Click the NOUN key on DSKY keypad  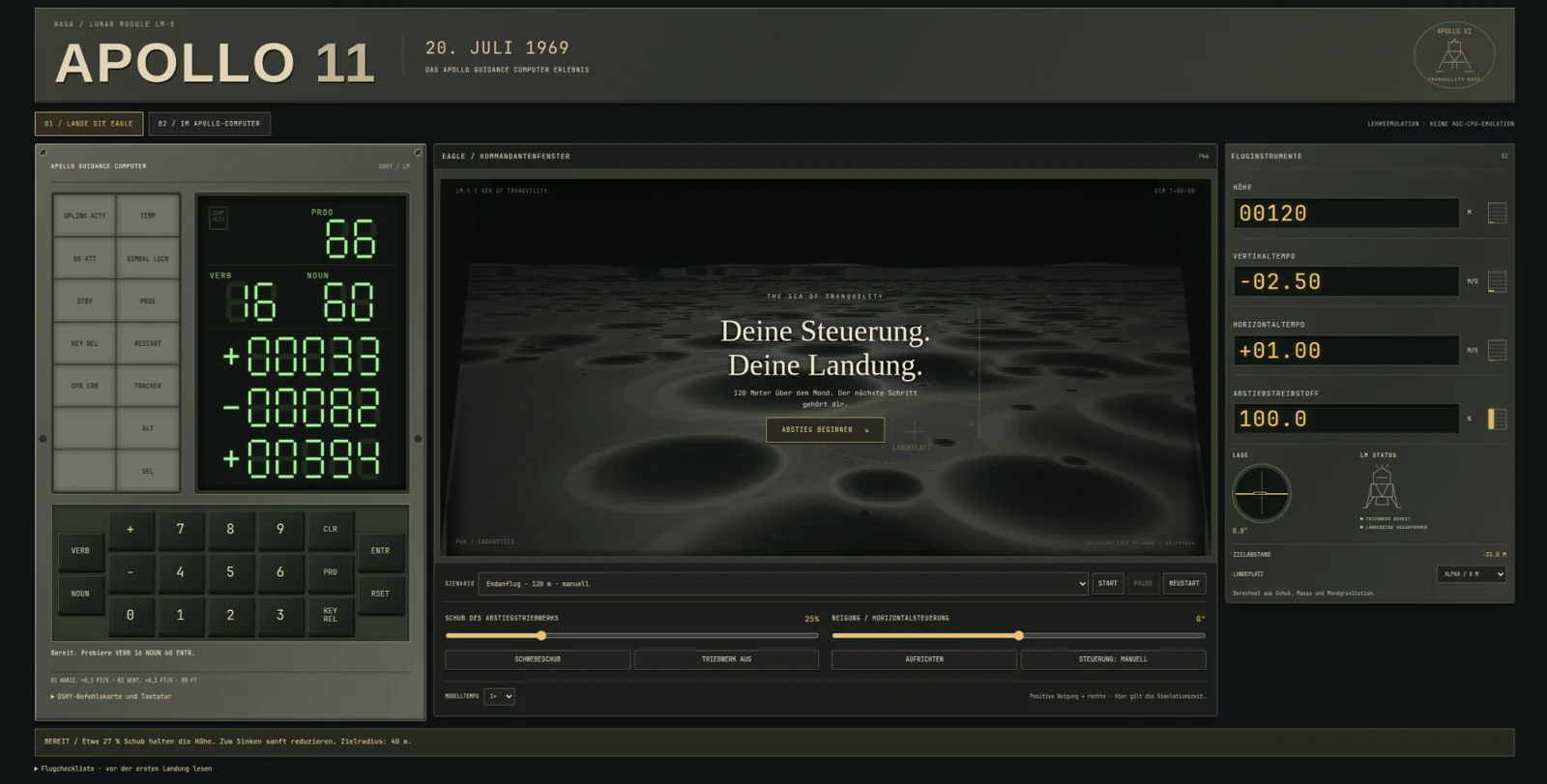pos(80,594)
